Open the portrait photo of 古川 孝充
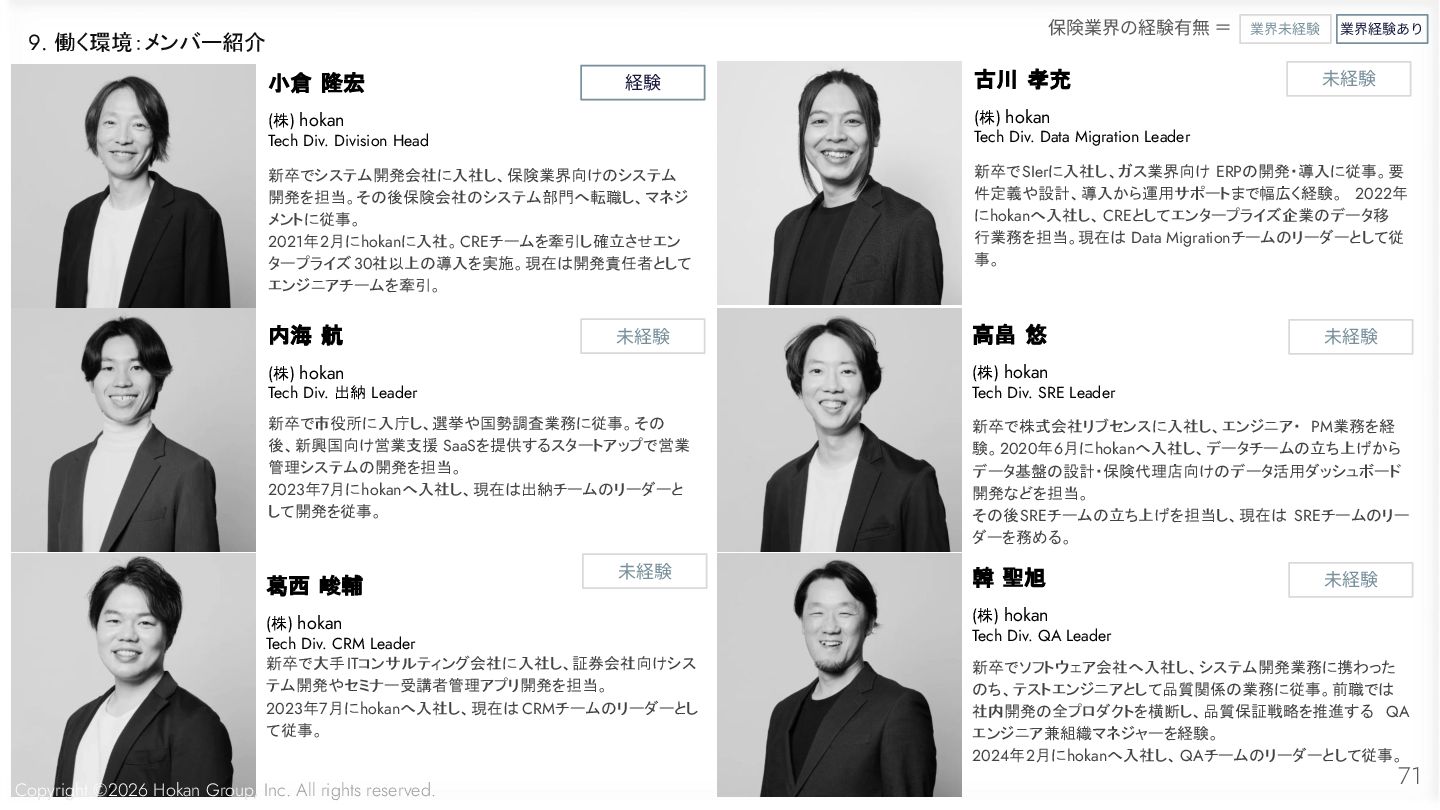 (x=839, y=183)
